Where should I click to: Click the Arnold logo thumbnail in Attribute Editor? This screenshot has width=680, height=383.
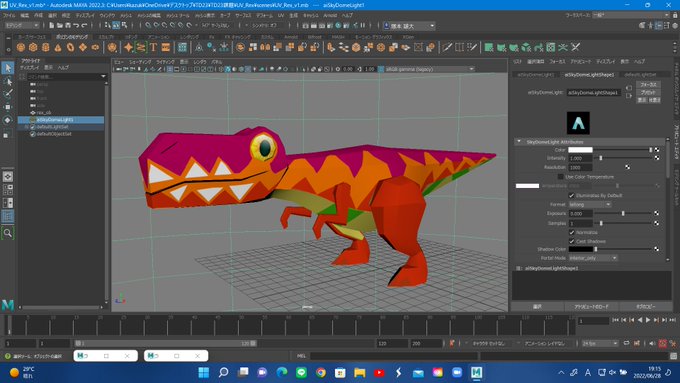(x=578, y=123)
